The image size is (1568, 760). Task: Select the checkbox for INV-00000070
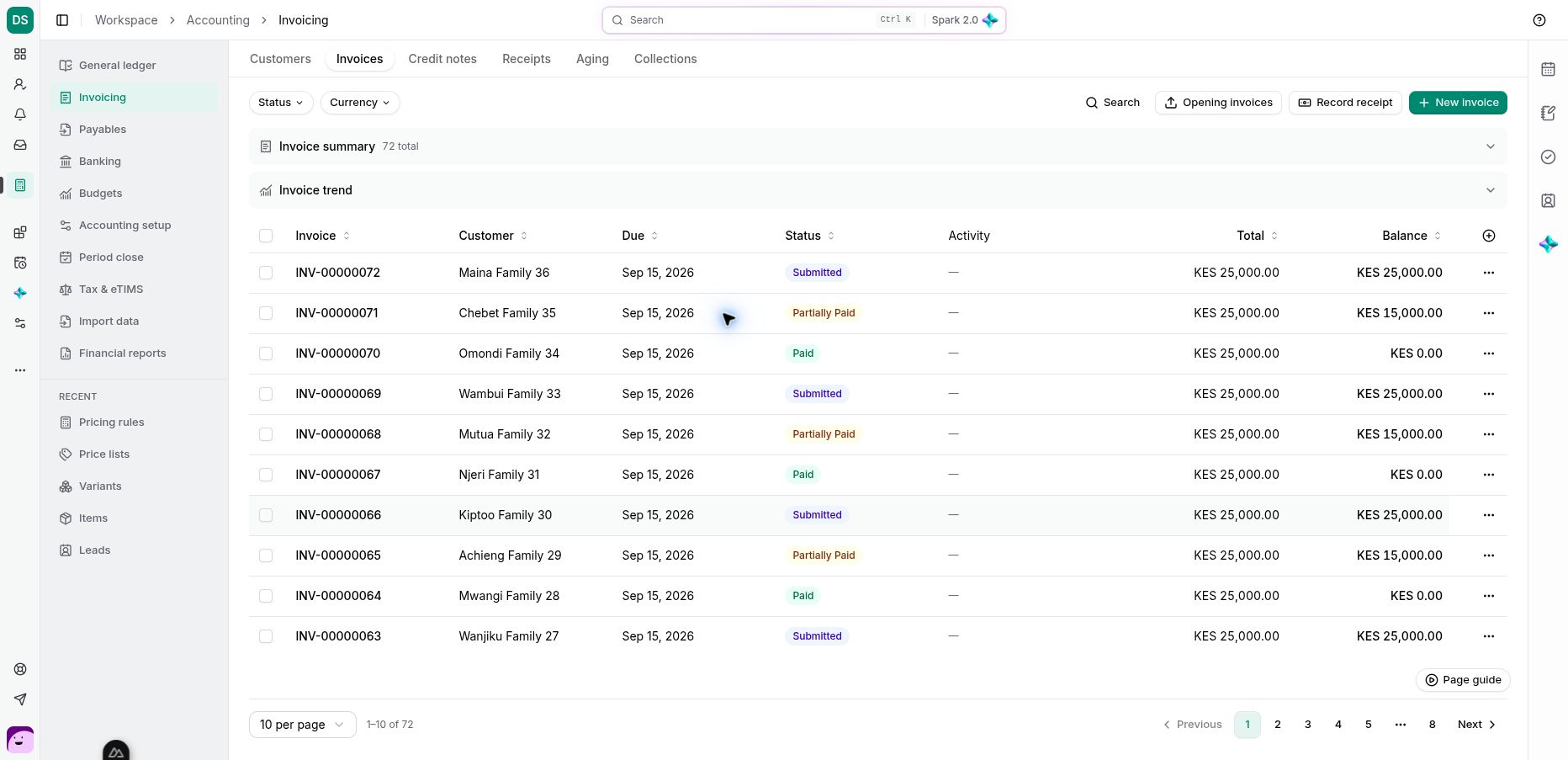266,353
